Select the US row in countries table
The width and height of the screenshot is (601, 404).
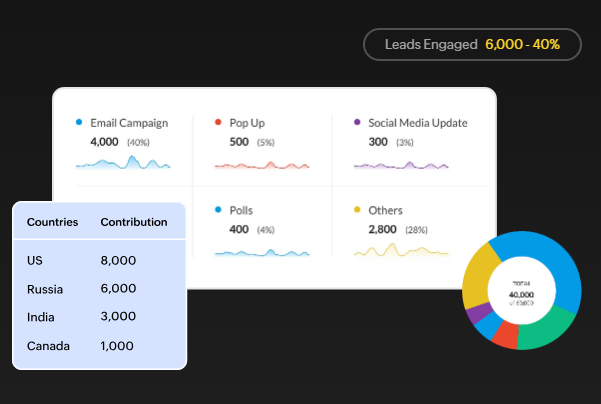click(x=98, y=261)
